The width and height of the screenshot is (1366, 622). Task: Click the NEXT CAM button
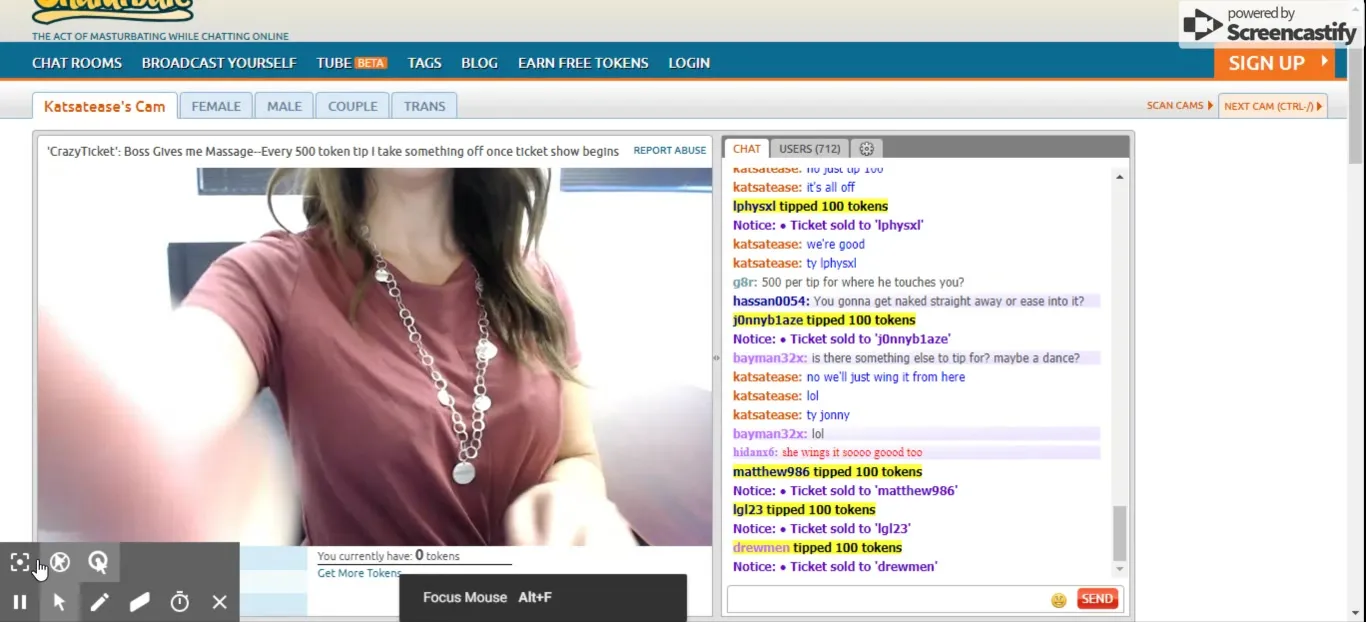point(1272,106)
